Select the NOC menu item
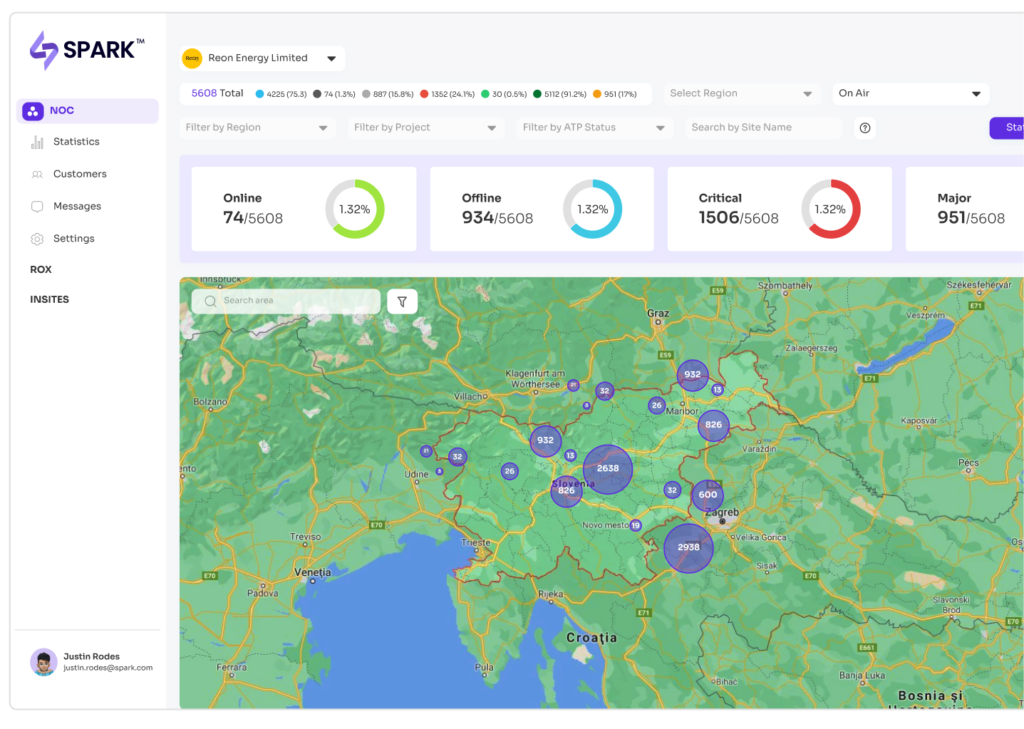 point(88,111)
